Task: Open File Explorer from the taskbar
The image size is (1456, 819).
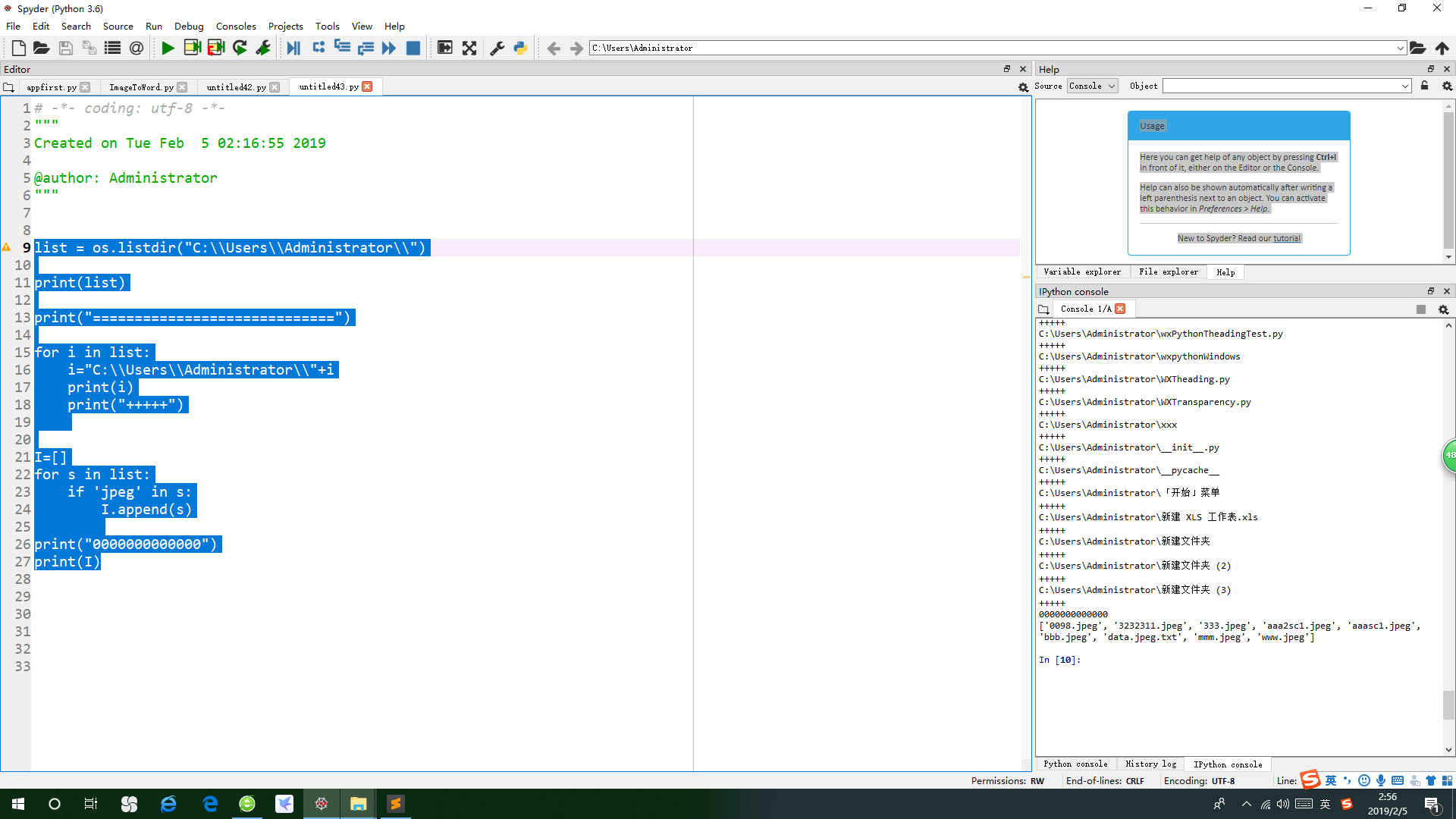Action: [x=358, y=804]
